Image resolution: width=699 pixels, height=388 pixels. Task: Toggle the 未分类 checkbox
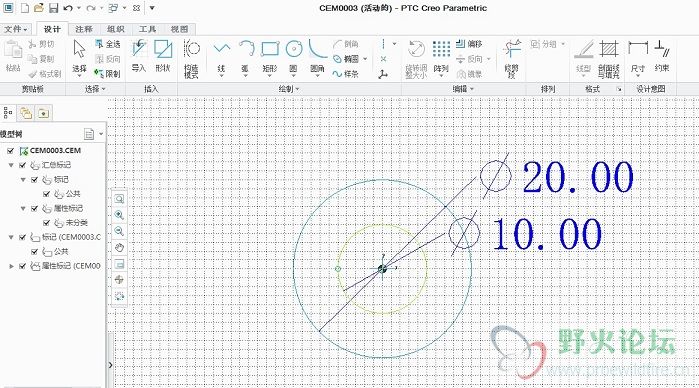[46, 223]
